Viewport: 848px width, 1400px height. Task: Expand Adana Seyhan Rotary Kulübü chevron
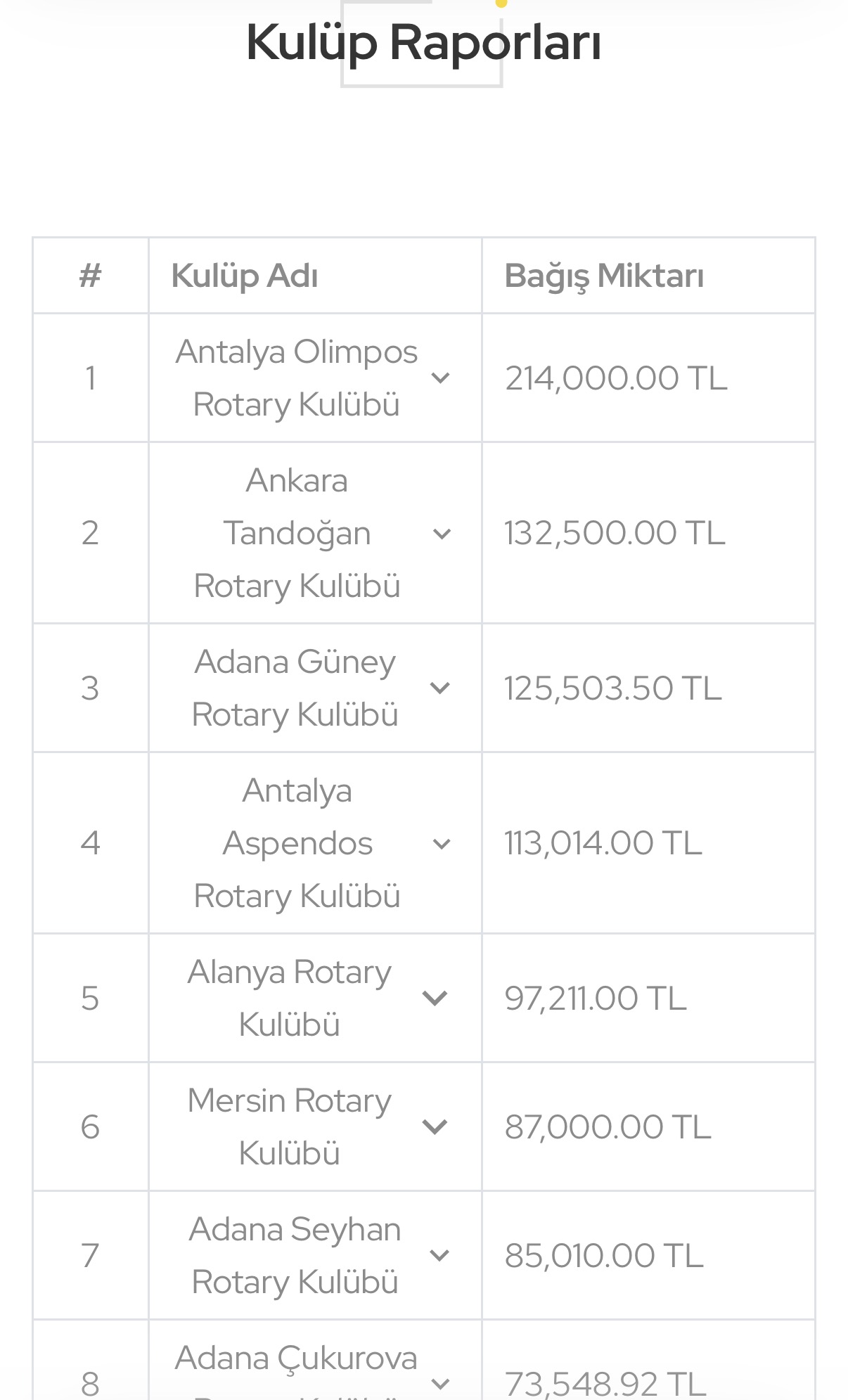click(x=439, y=1255)
